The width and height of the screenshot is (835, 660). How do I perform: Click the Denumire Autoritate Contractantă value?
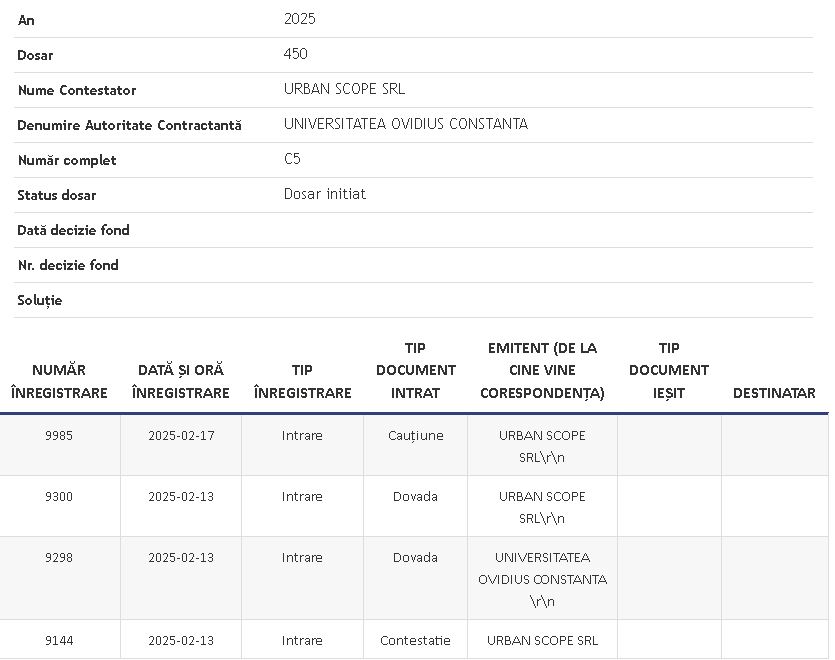pyautogui.click(x=405, y=124)
